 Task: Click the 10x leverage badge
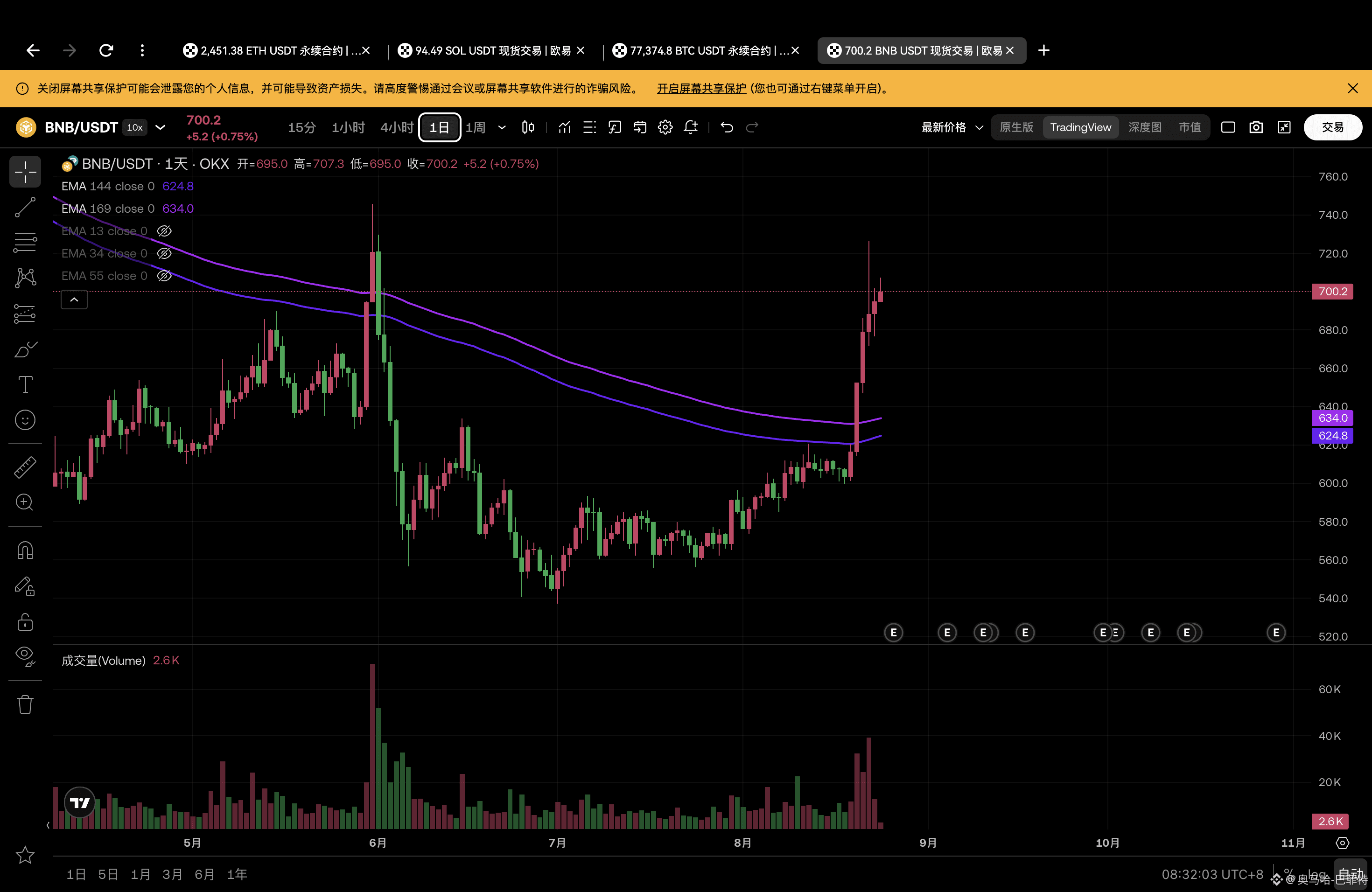pyautogui.click(x=134, y=127)
